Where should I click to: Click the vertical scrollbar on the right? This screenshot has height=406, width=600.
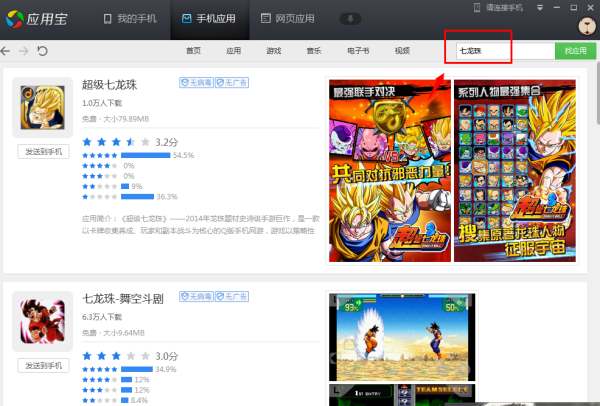(598, 94)
